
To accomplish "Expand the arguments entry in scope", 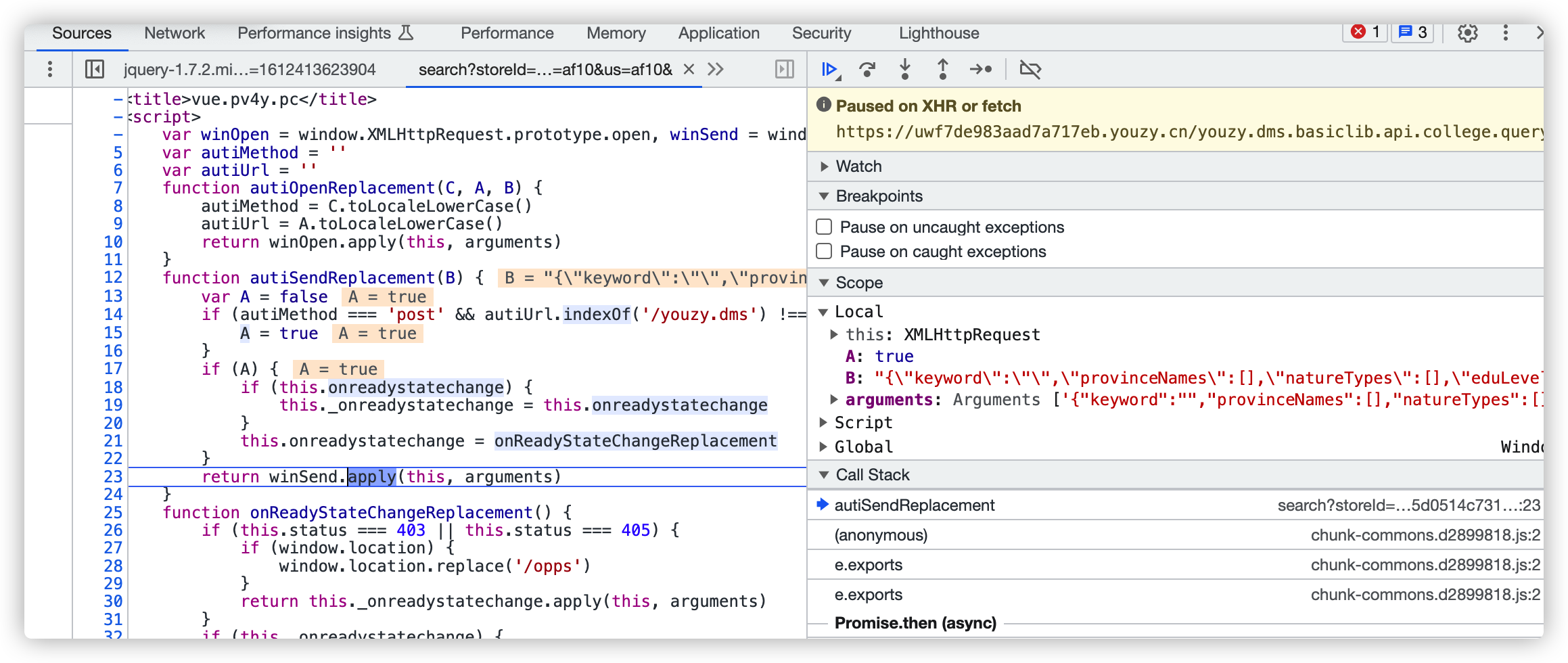I will click(834, 400).
